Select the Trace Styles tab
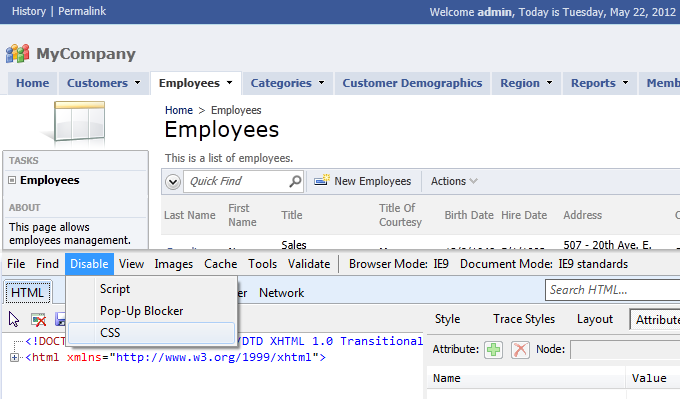This screenshot has height=399, width=680. coord(524,319)
